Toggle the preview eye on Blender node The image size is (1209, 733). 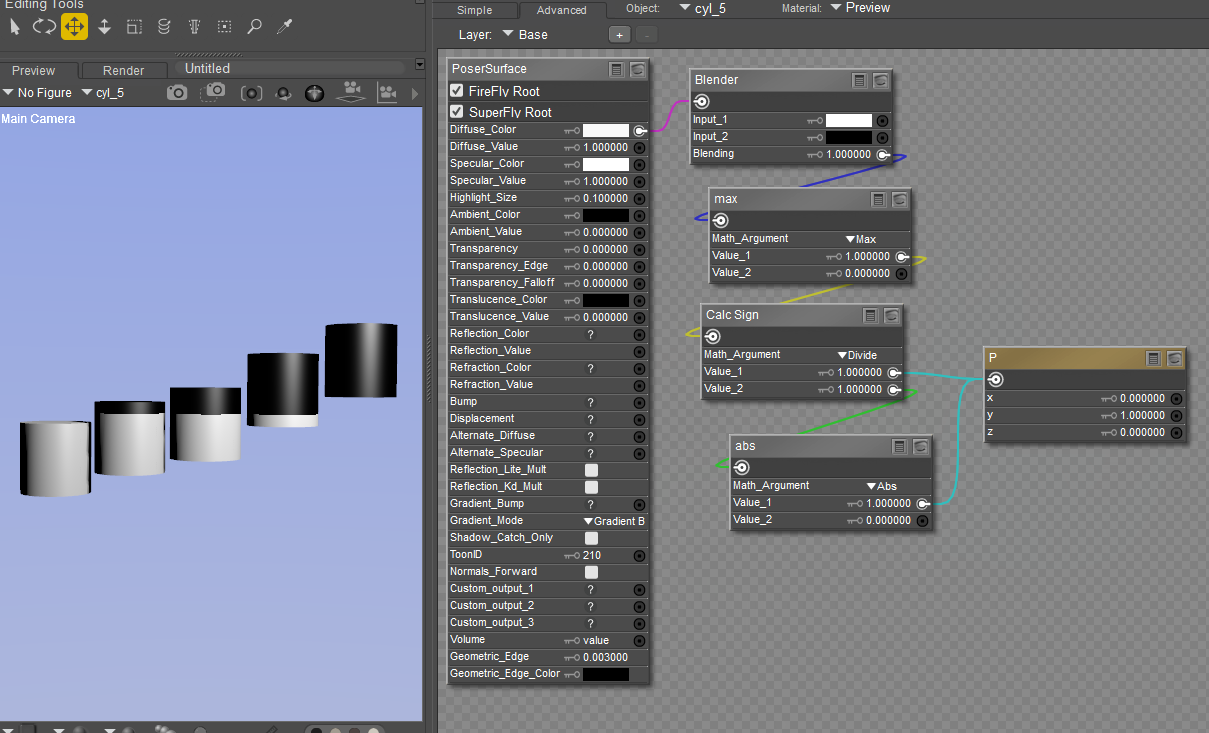coord(881,80)
